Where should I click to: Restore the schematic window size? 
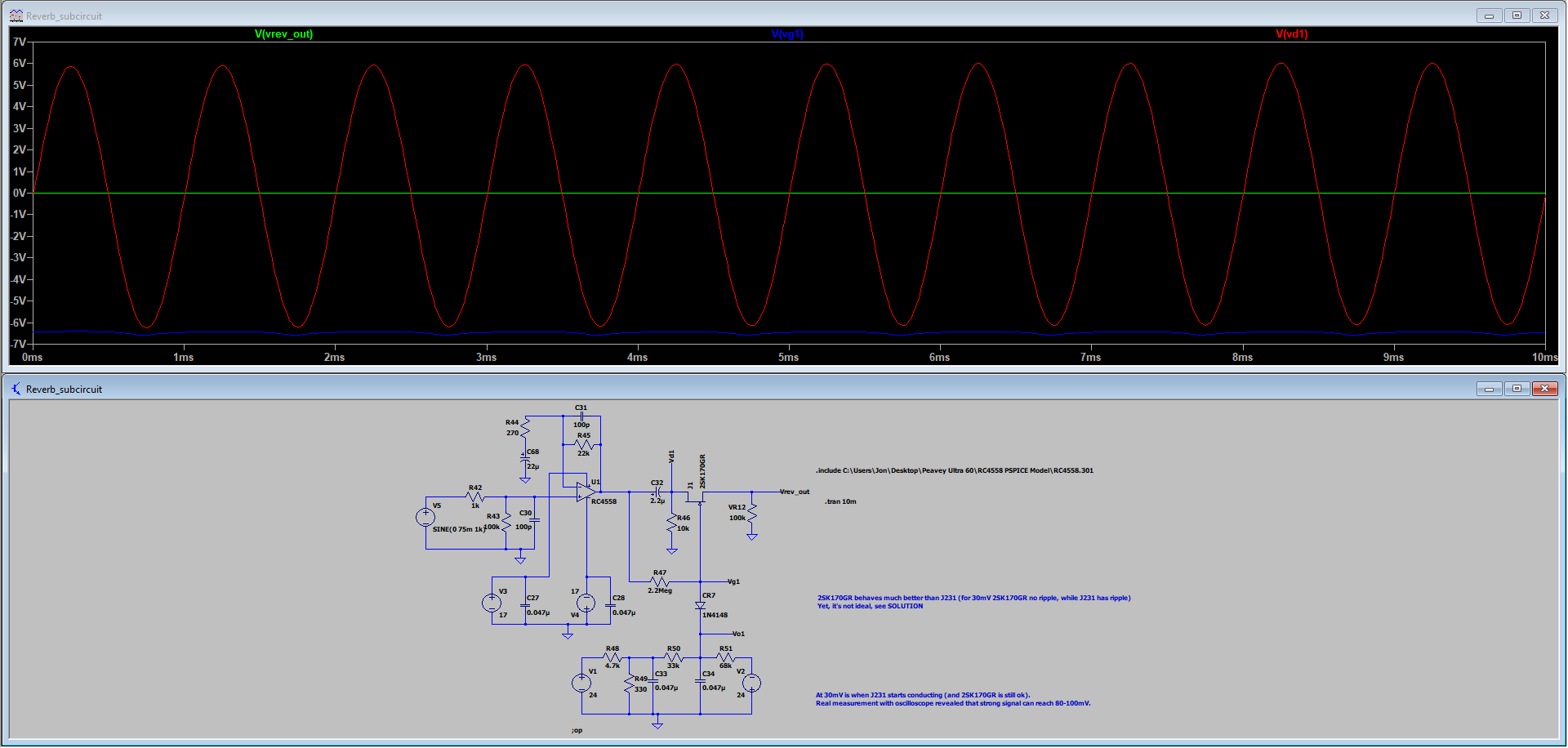pyautogui.click(x=1517, y=389)
